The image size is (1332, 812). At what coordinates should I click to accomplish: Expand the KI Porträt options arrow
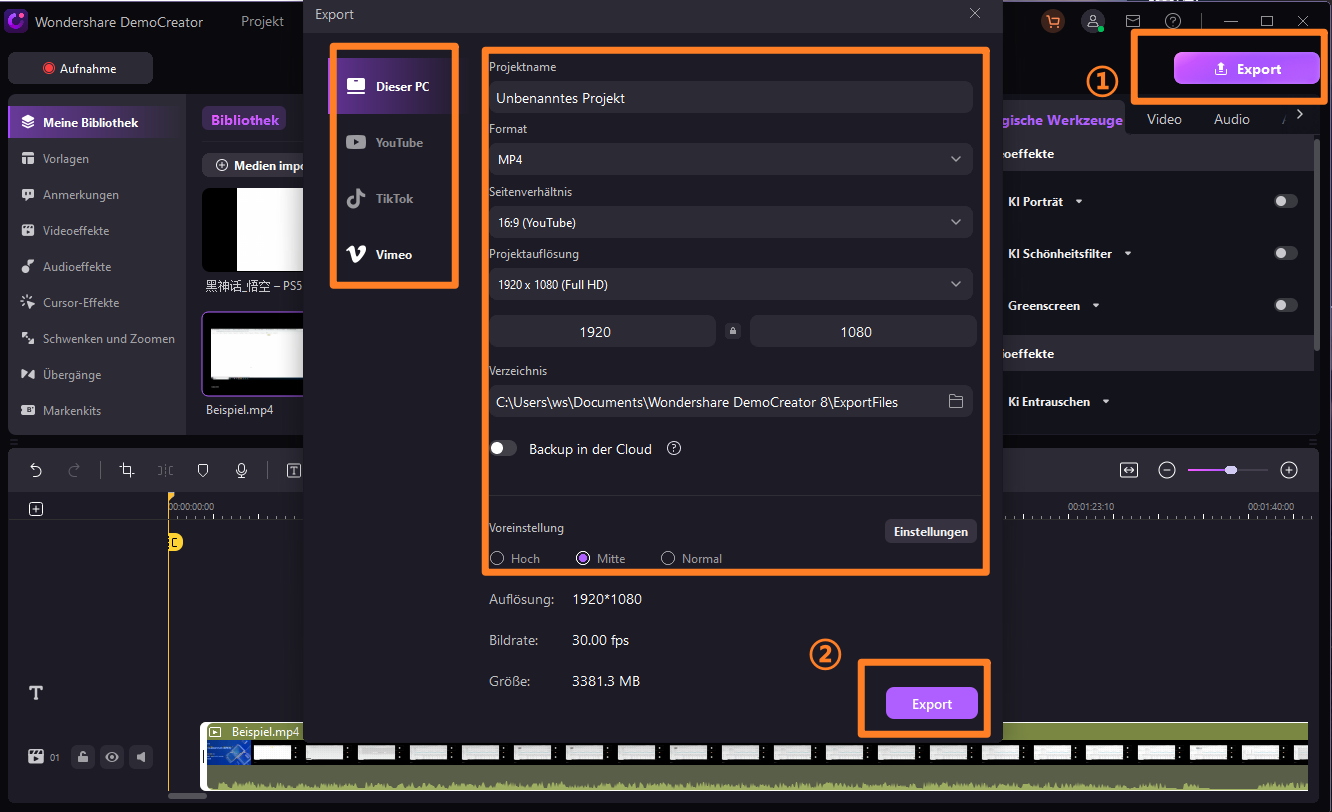coord(1079,202)
